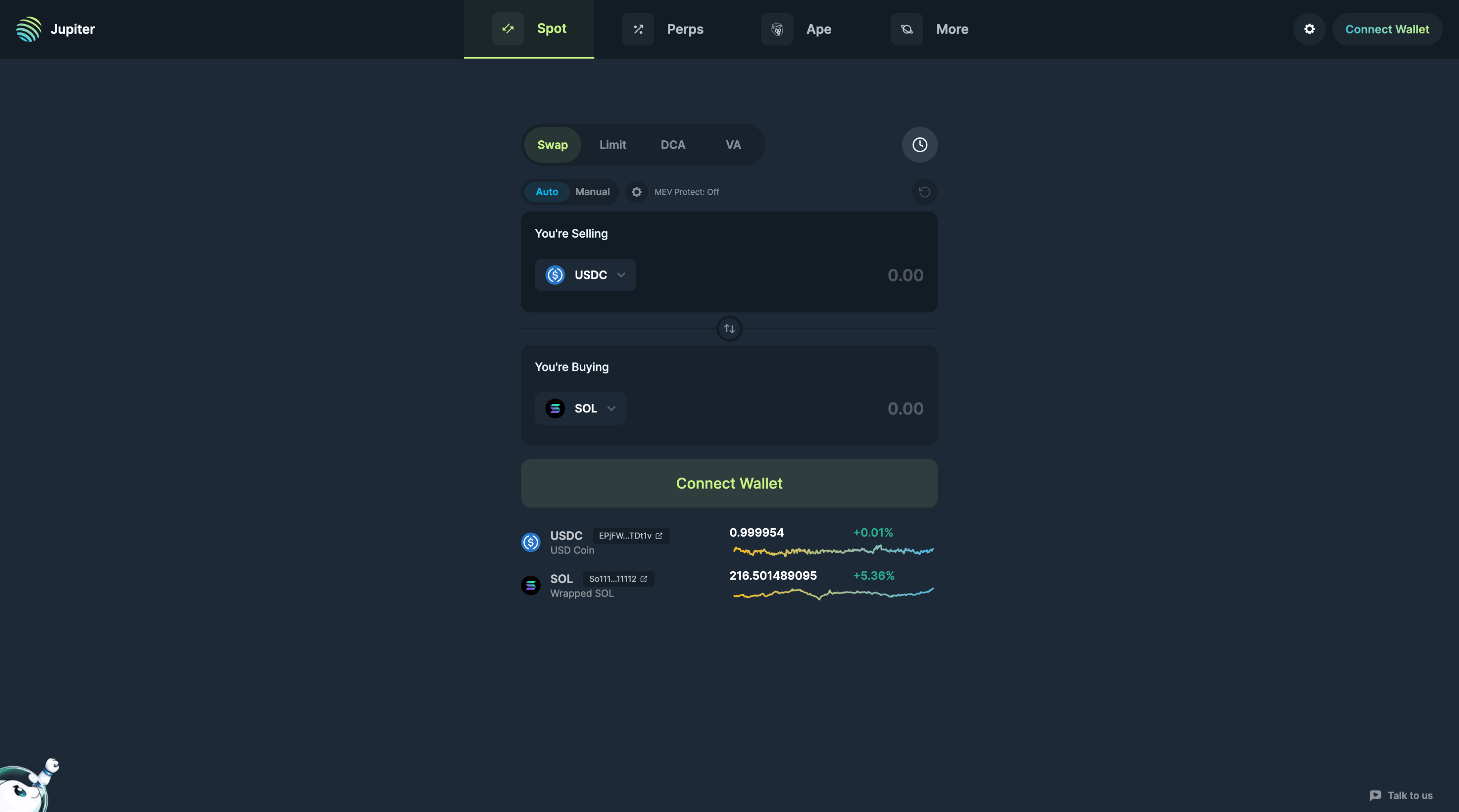The width and height of the screenshot is (1459, 812).
Task: Click the refresh quote icon
Action: tap(924, 192)
